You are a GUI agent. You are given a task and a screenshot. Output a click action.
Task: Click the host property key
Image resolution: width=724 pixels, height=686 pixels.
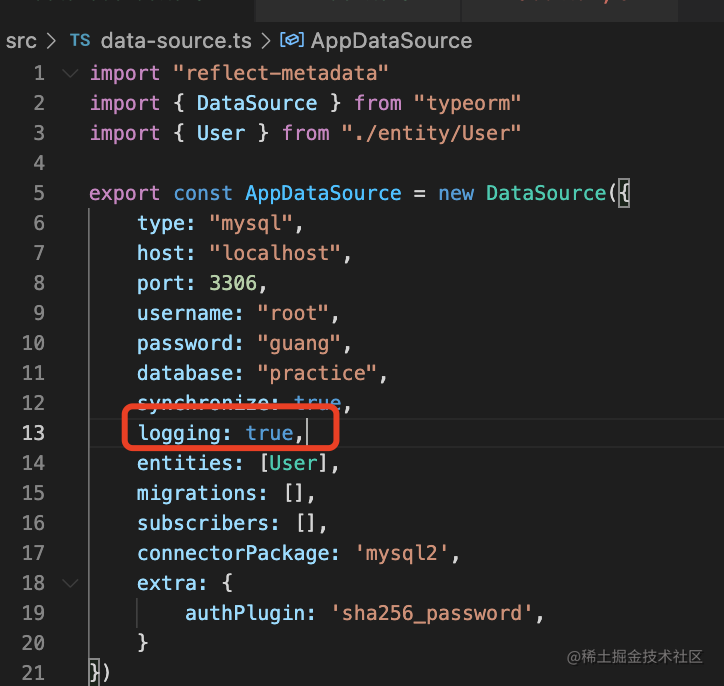[x=160, y=253]
